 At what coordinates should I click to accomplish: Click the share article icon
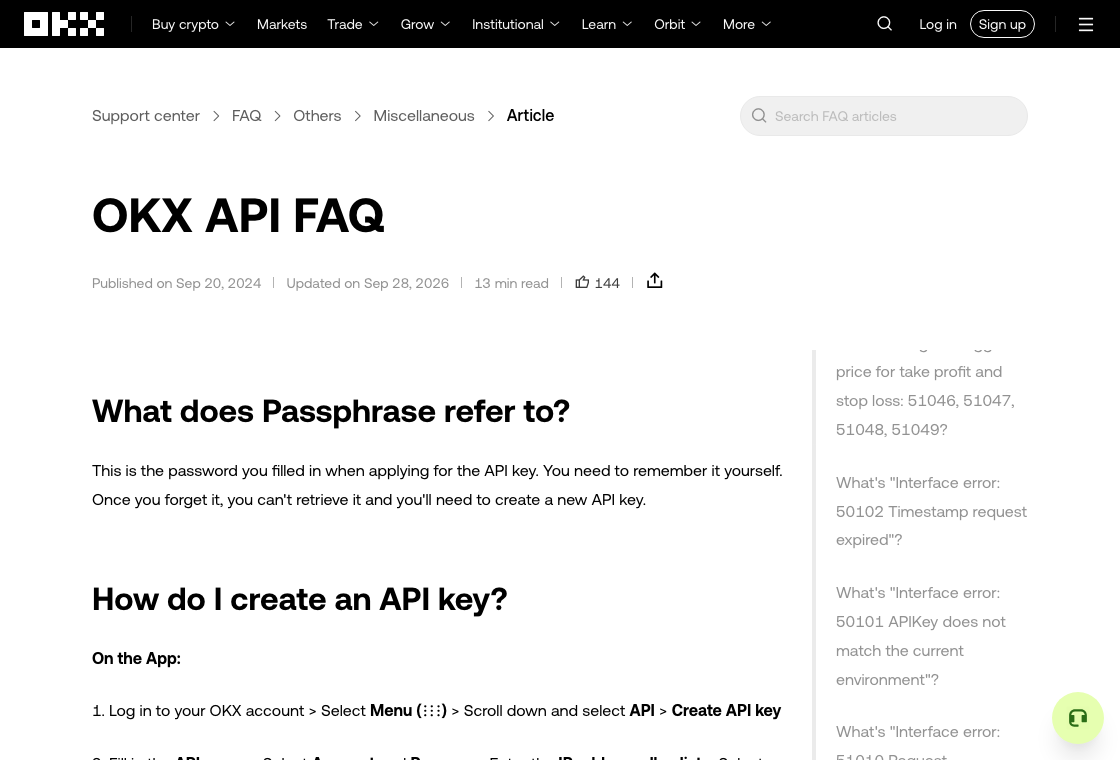pos(654,281)
